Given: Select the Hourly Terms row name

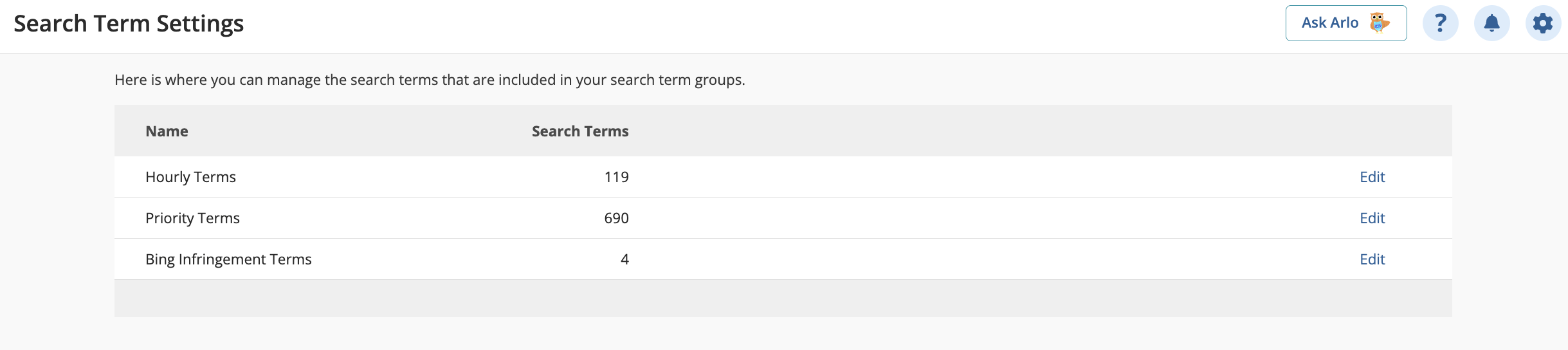Looking at the screenshot, I should pos(190,177).
